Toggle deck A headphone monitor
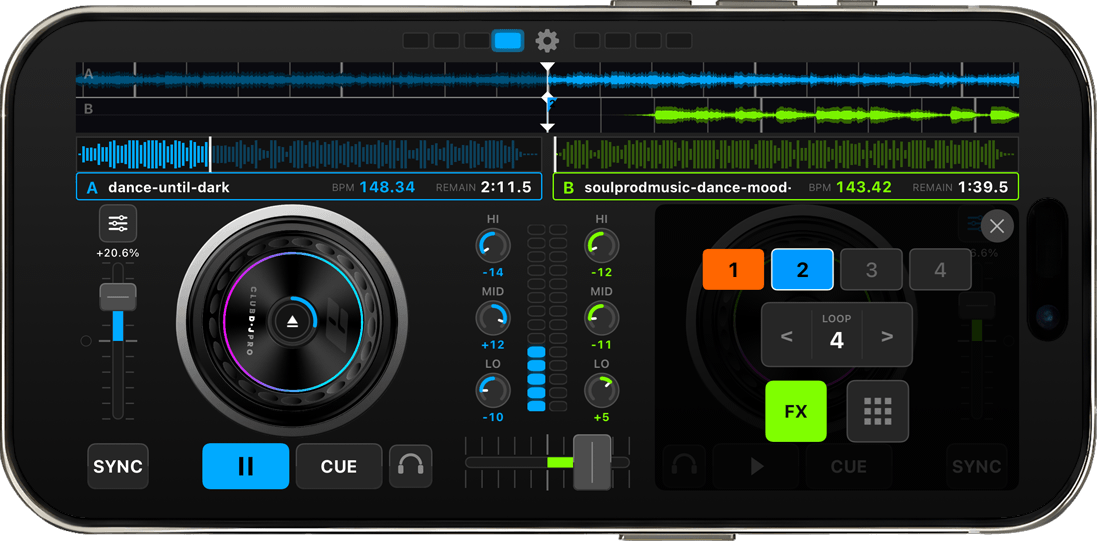This screenshot has width=1097, height=541. pos(411,466)
